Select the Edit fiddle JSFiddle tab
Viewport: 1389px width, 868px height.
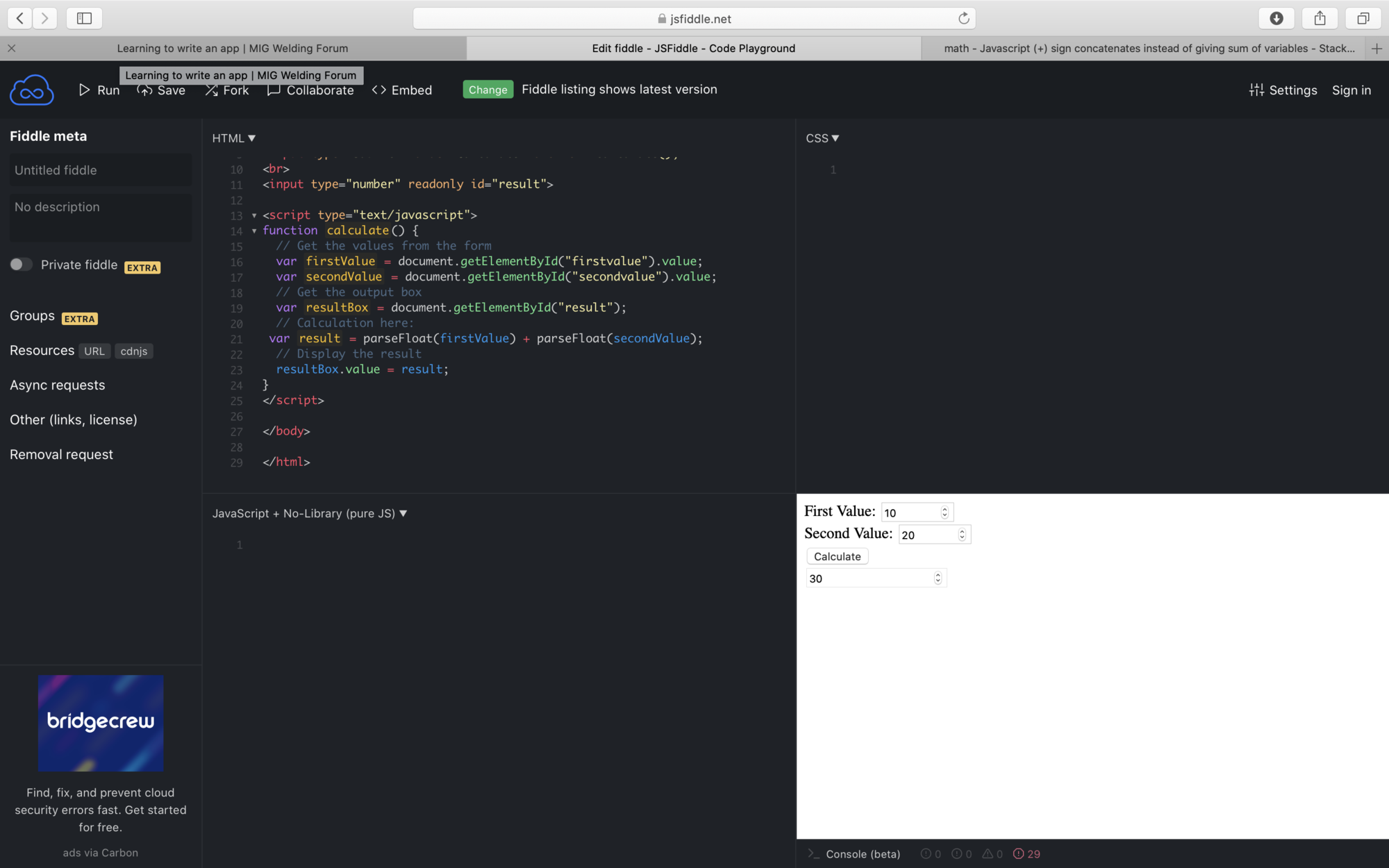click(x=694, y=48)
